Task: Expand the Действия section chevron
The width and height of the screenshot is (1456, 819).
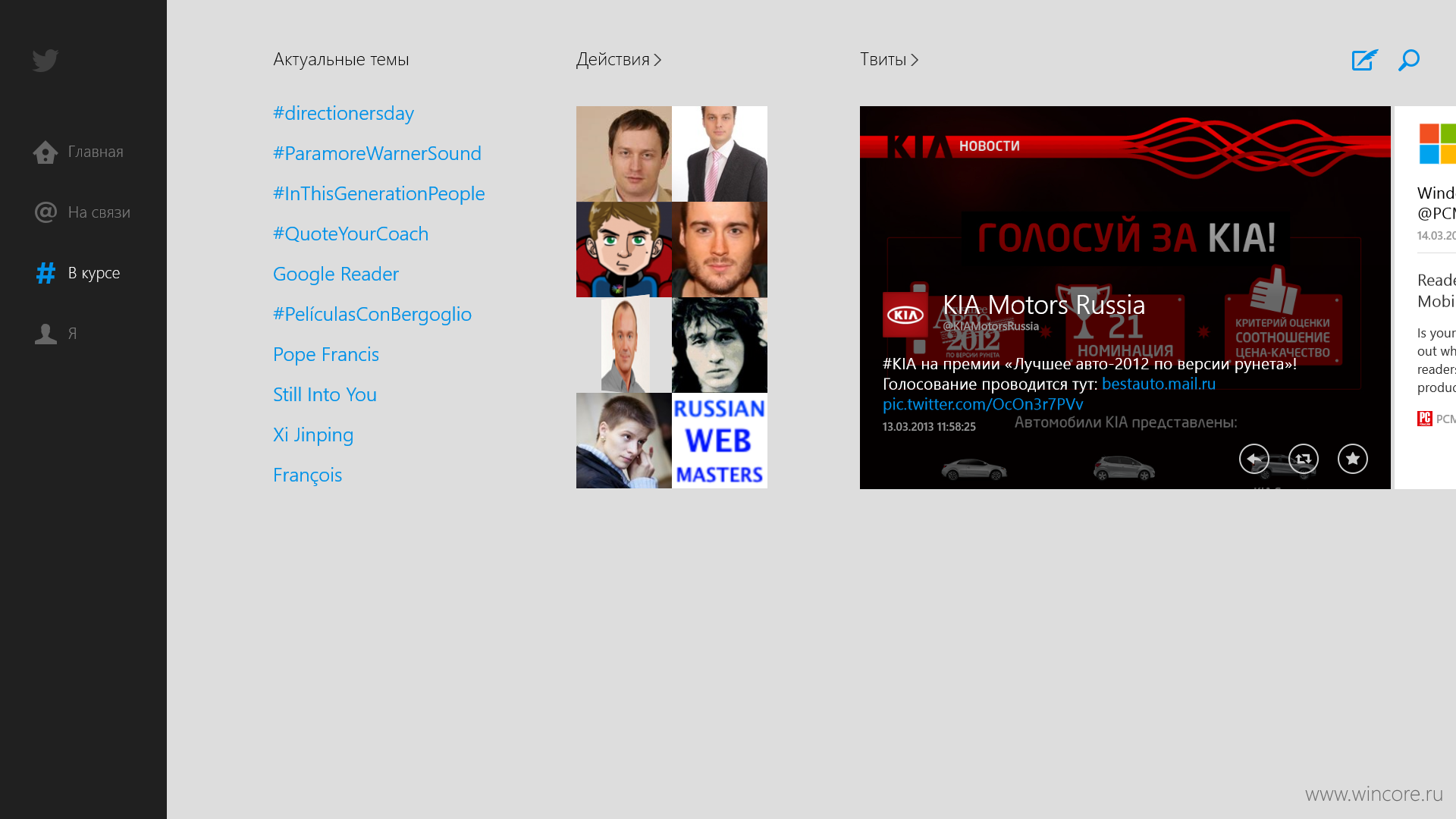Action: click(x=657, y=60)
